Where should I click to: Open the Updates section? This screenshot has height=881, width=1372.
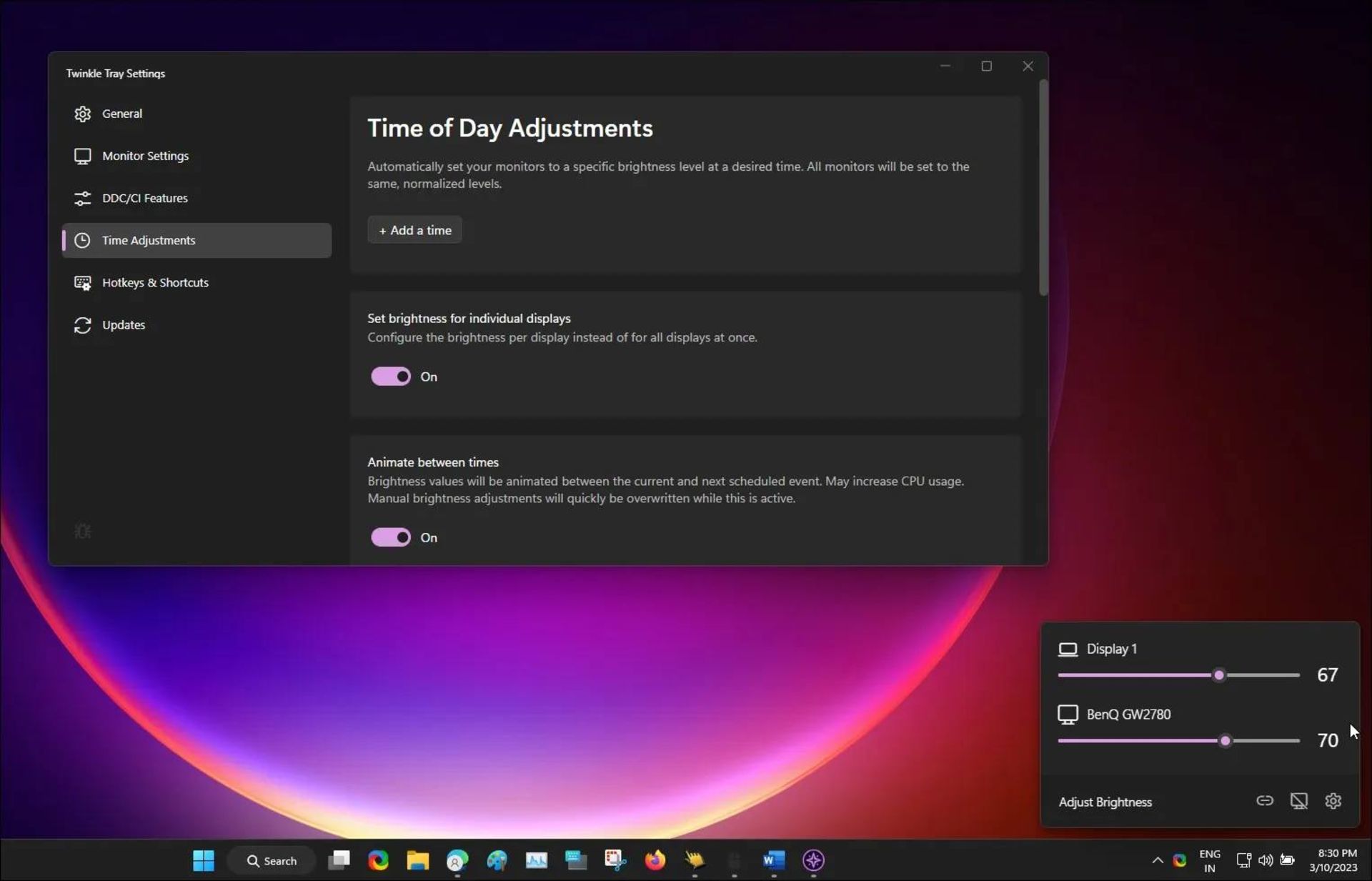pos(124,324)
